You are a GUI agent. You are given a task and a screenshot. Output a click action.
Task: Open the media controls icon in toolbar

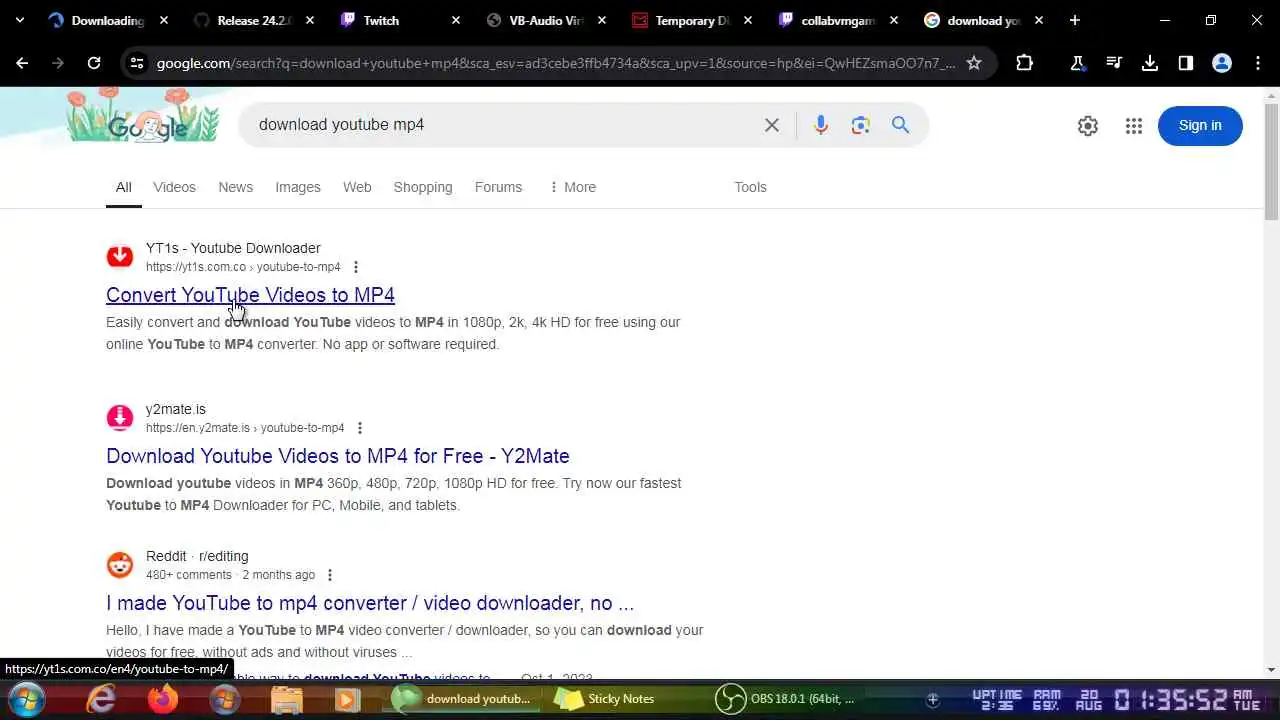[x=1114, y=63]
